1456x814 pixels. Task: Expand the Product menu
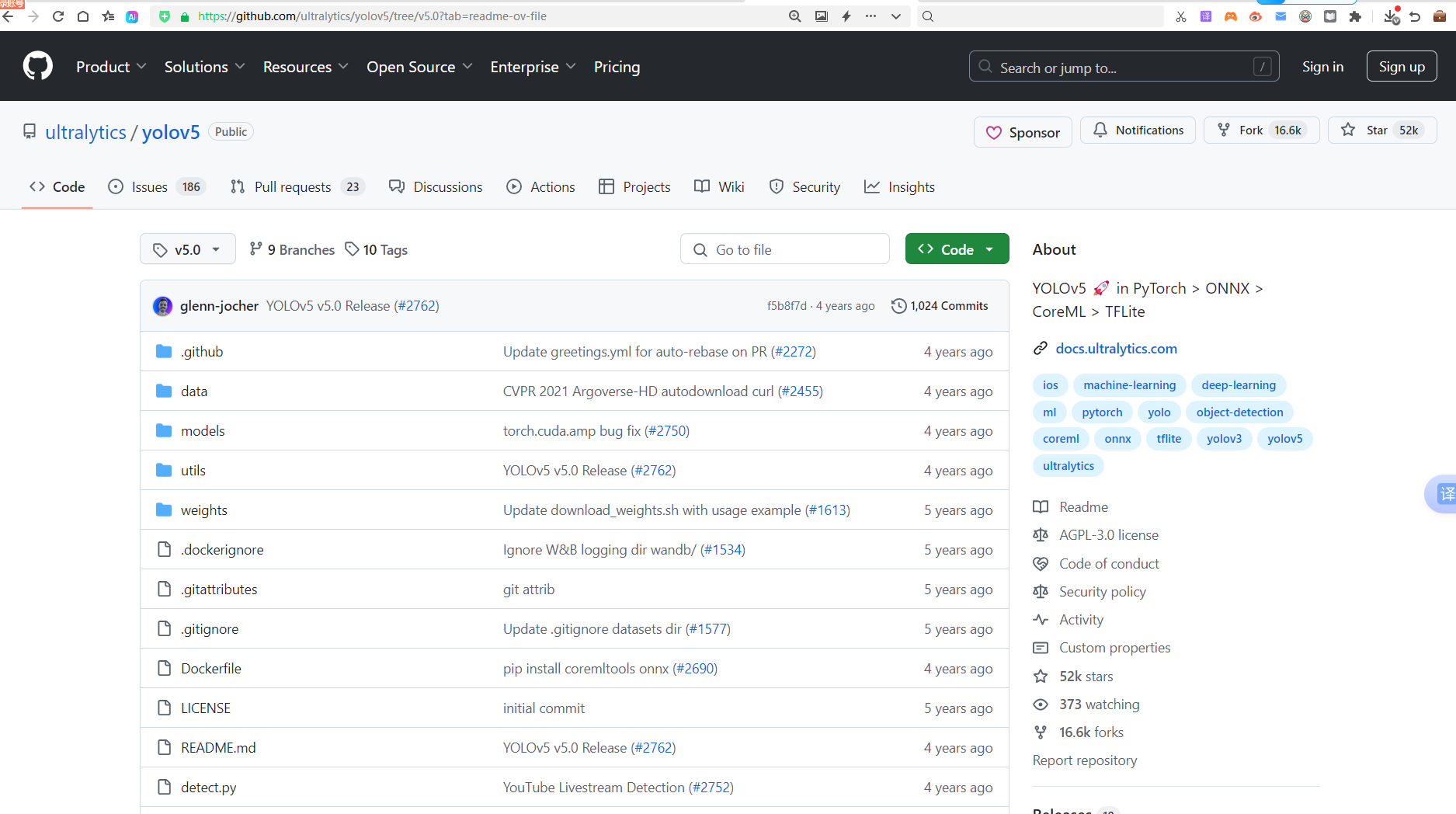click(x=111, y=67)
